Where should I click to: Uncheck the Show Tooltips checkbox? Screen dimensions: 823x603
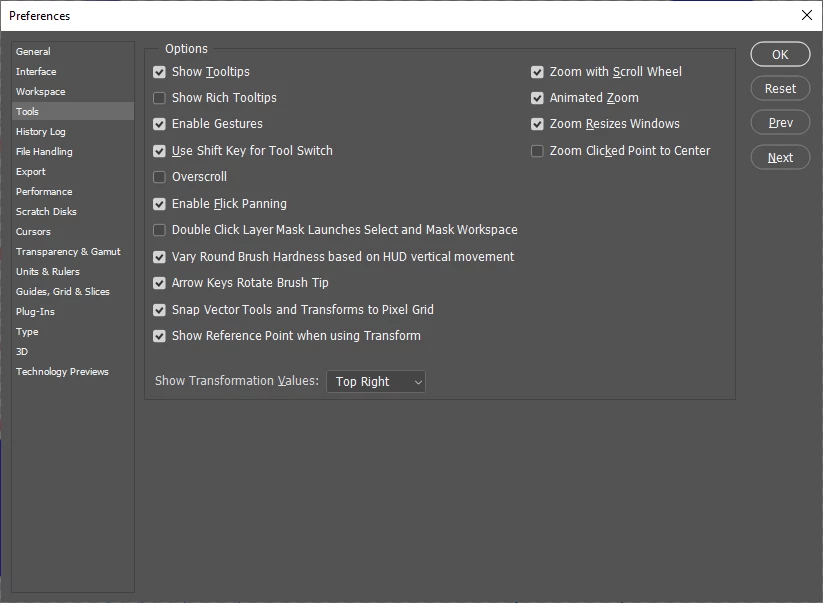point(159,72)
